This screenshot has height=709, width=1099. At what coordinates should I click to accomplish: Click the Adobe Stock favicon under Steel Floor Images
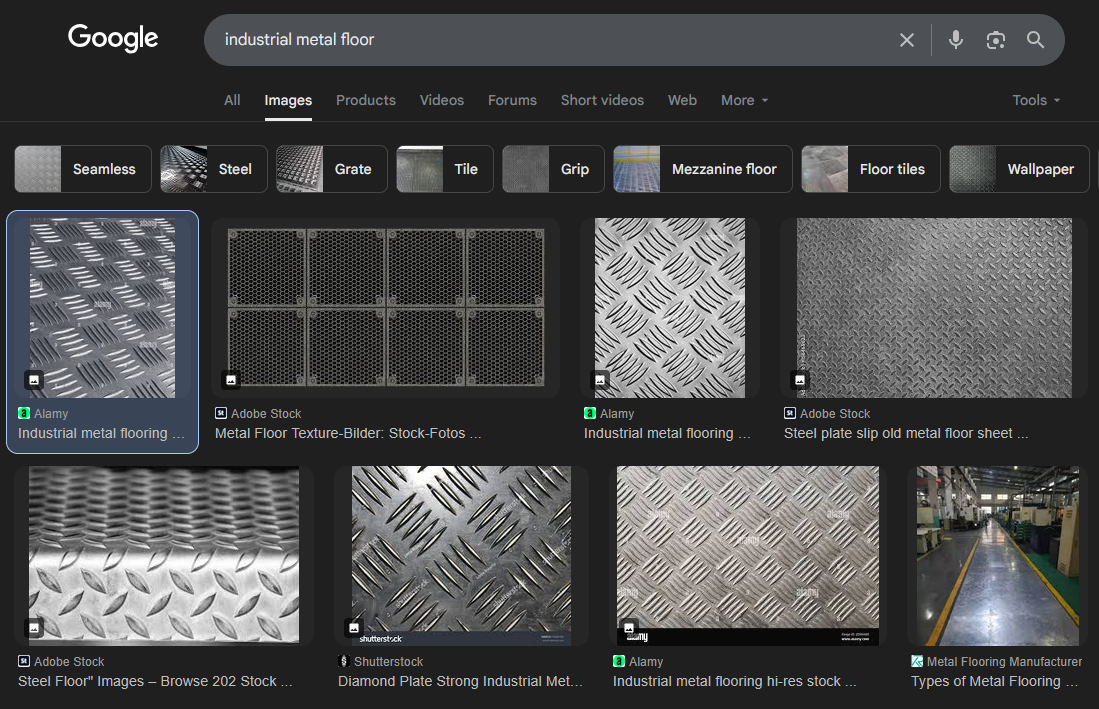click(24, 661)
